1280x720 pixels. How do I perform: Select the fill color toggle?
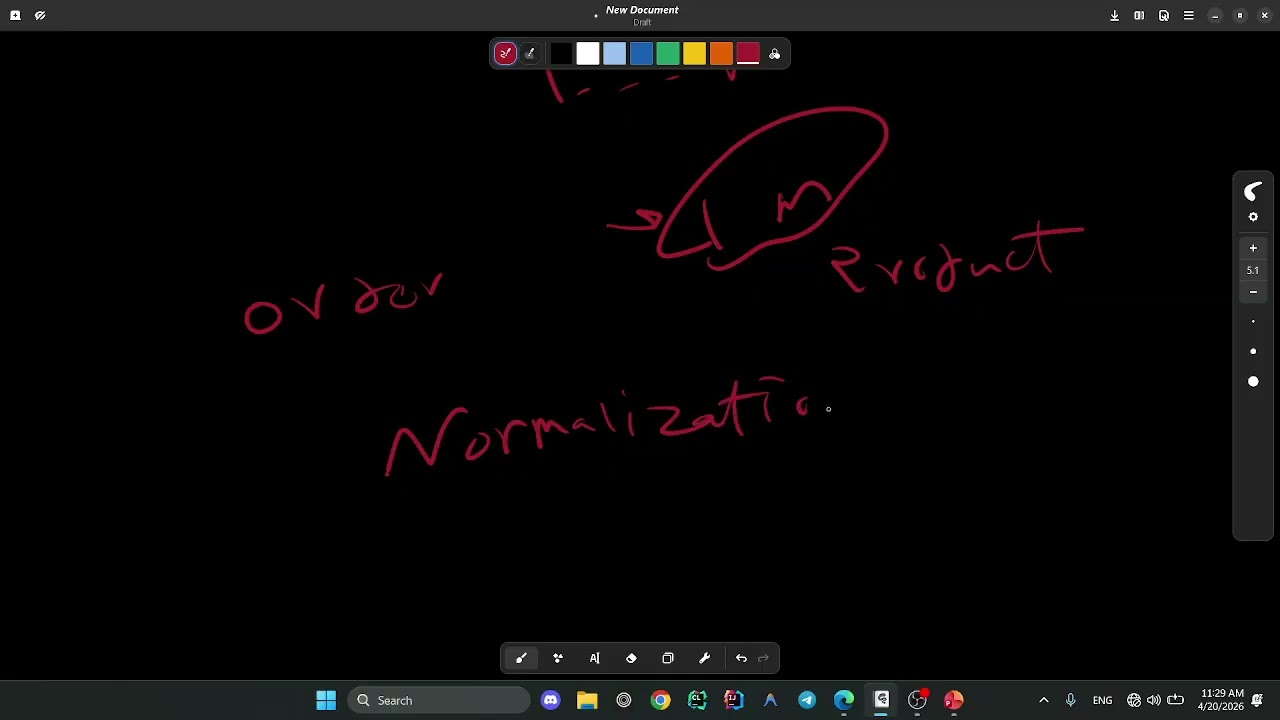pyautogui.click(x=530, y=54)
